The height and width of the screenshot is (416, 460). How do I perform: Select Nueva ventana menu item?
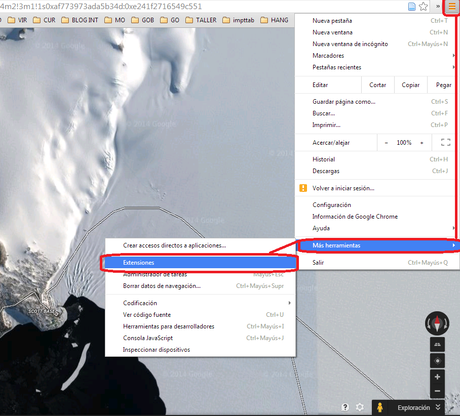(x=375, y=32)
